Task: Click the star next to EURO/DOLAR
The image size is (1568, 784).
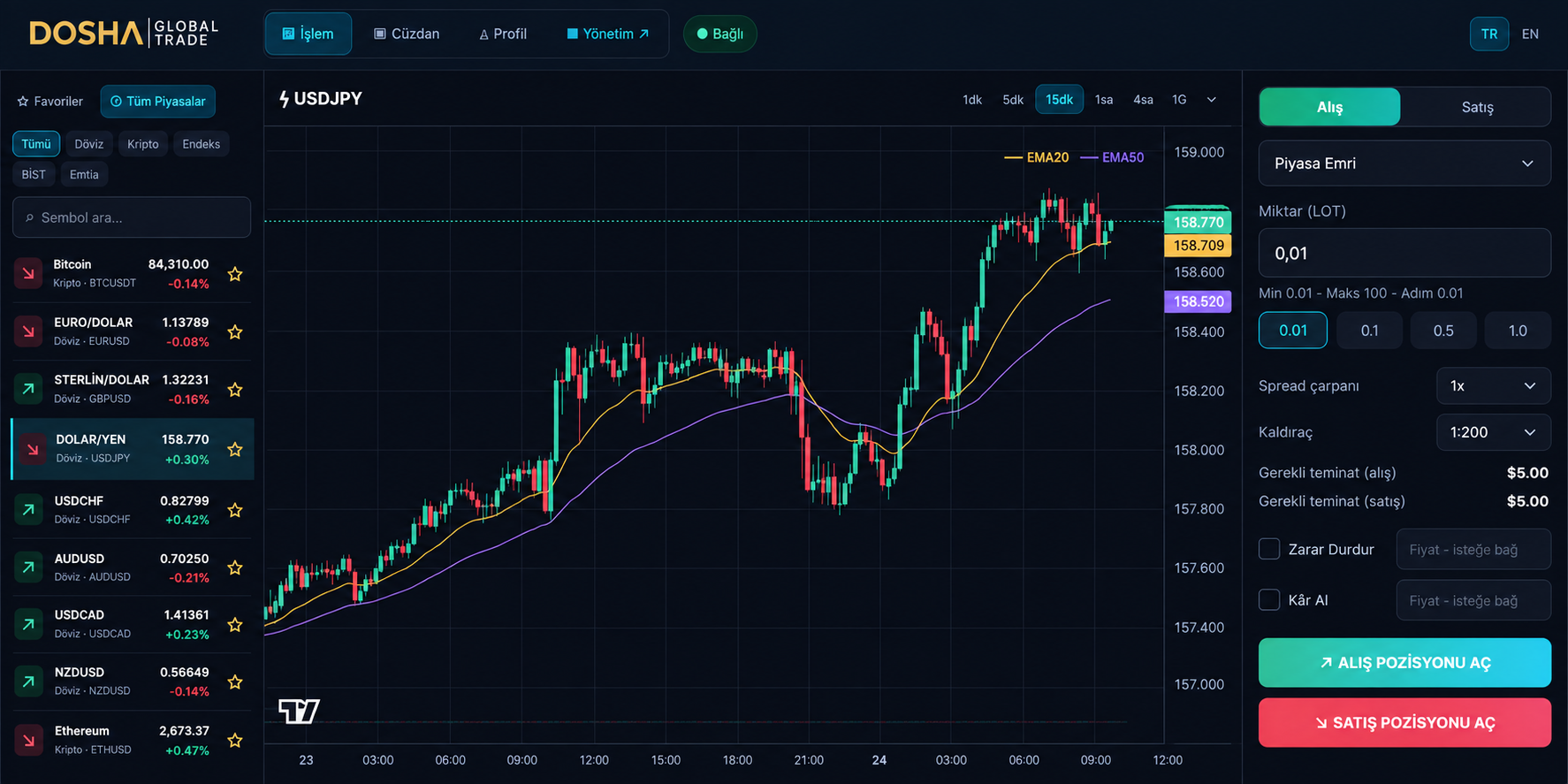Action: pos(235,332)
